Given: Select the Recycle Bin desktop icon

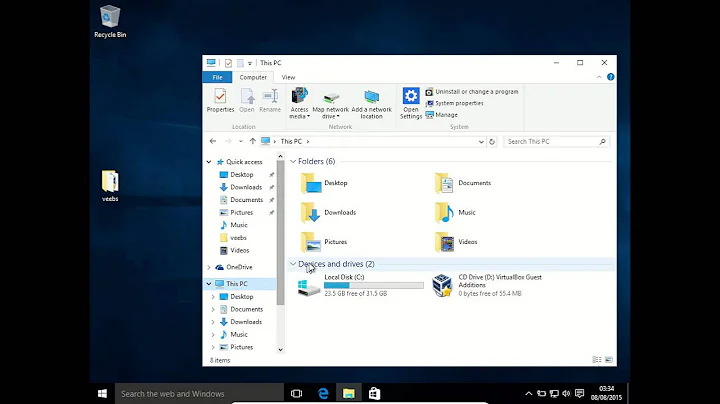Looking at the screenshot, I should click(x=110, y=22).
